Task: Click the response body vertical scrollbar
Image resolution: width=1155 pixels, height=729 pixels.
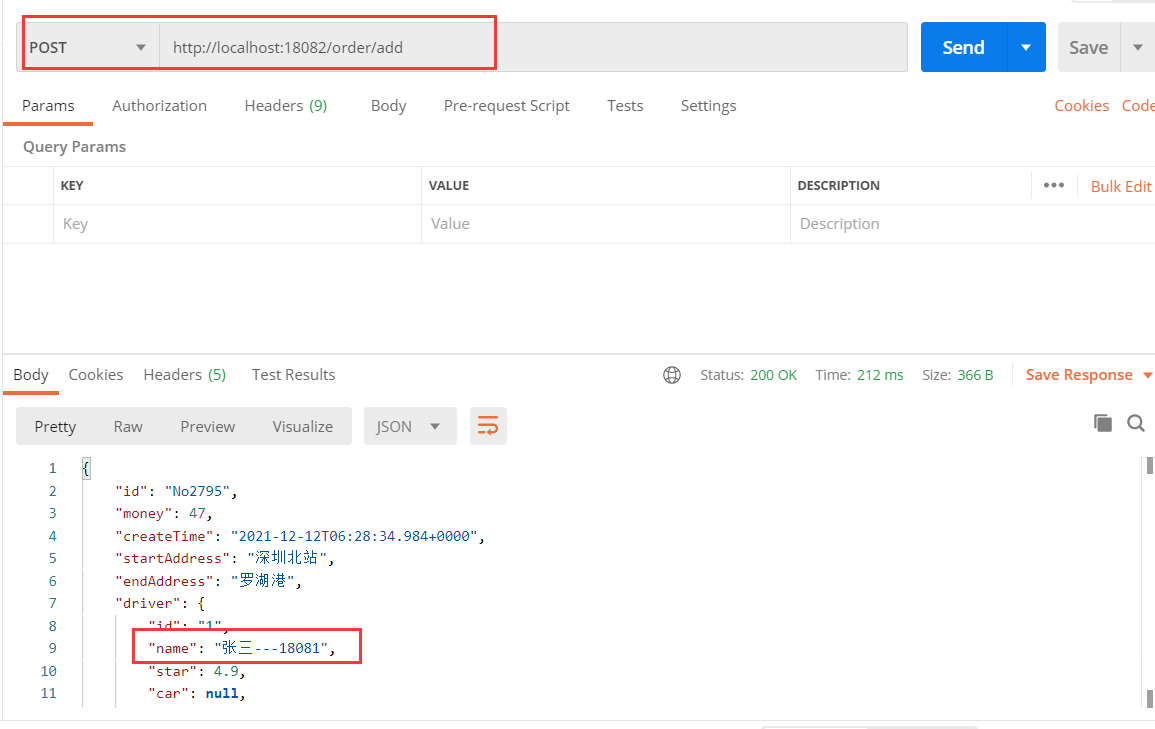Action: point(1149,582)
